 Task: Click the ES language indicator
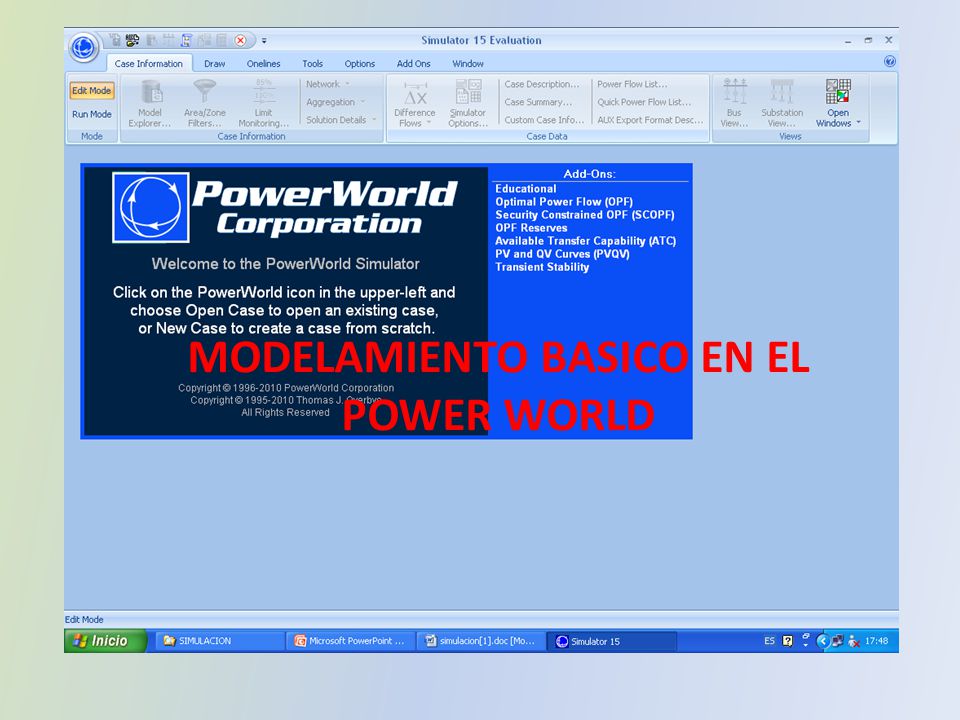click(x=770, y=641)
